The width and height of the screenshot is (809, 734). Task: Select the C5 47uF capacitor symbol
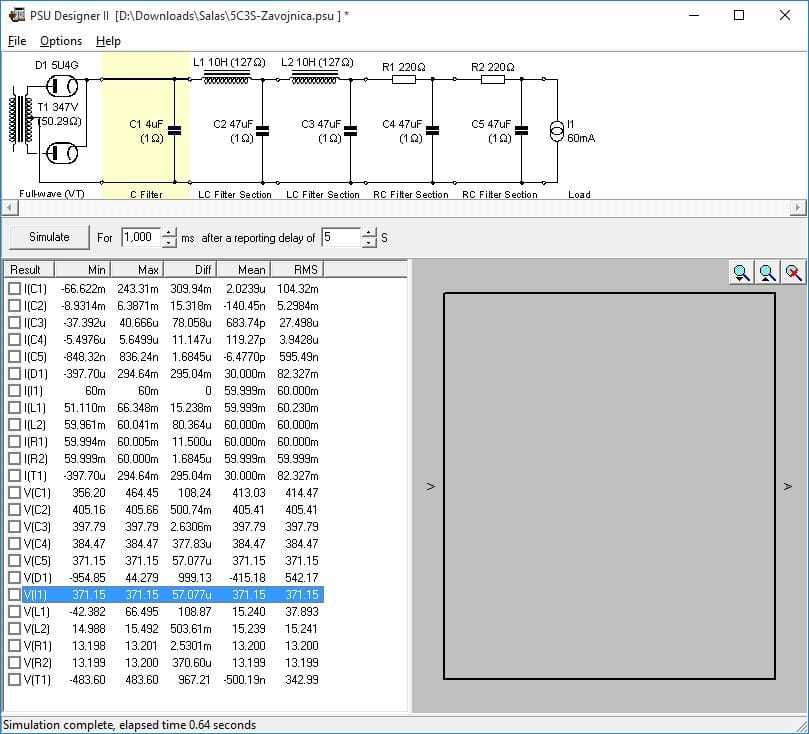pos(522,131)
